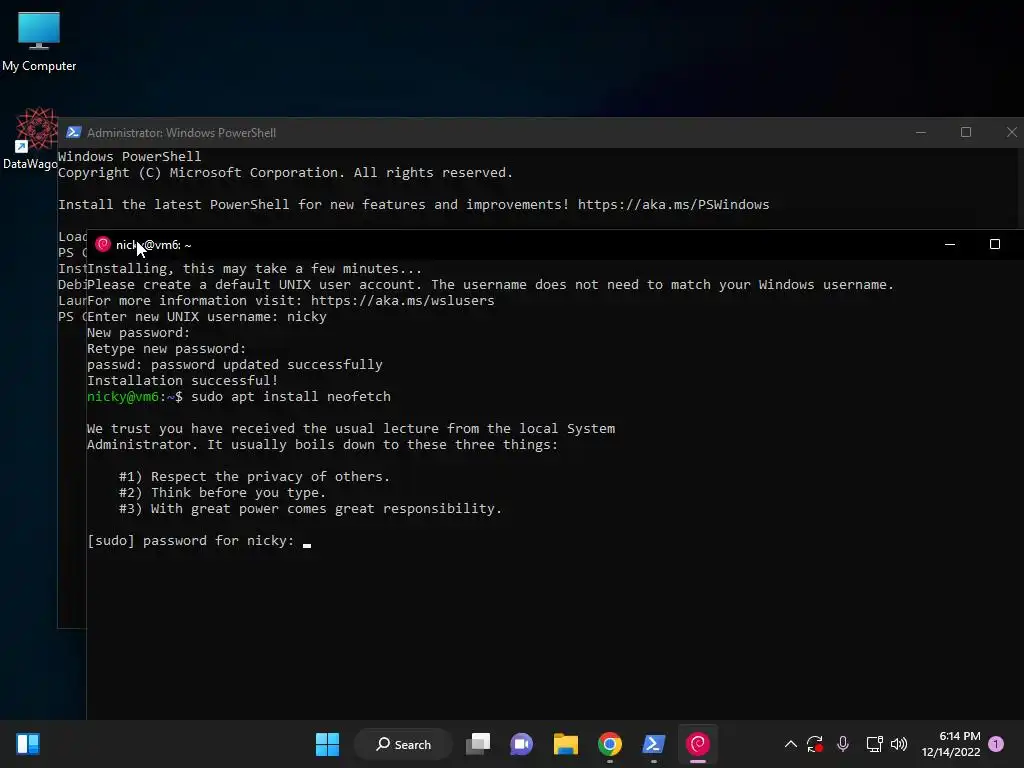Screen dimensions: 1024x768
Task: Click the PowerShell icon in the title bar
Action: (73, 133)
